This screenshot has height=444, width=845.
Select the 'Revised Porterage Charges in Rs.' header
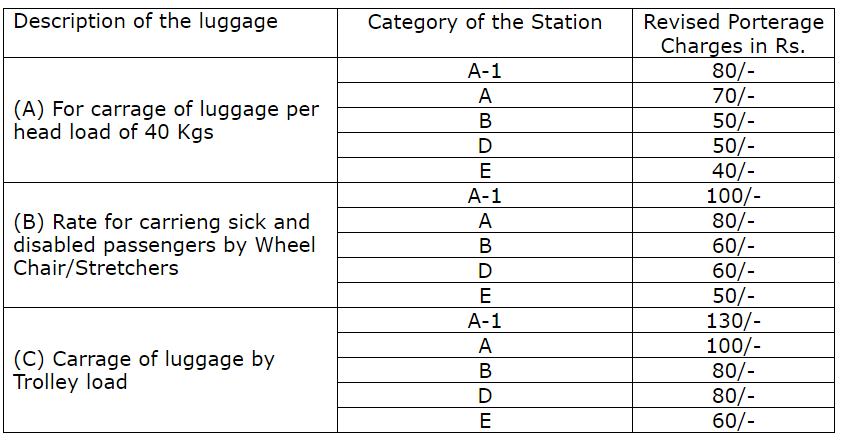tap(733, 34)
